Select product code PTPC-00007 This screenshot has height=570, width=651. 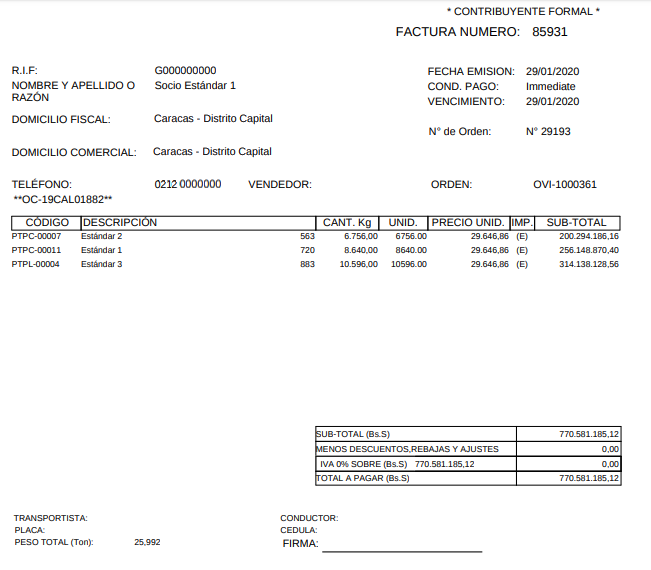(x=36, y=236)
